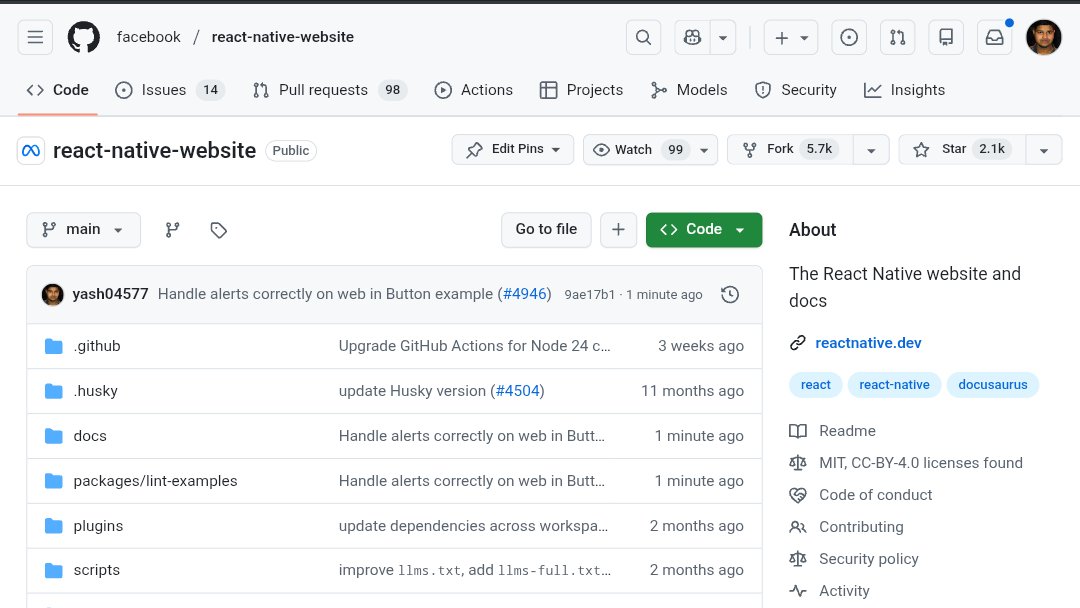Expand the Fork options arrow
The height and width of the screenshot is (608, 1080).
(x=871, y=150)
